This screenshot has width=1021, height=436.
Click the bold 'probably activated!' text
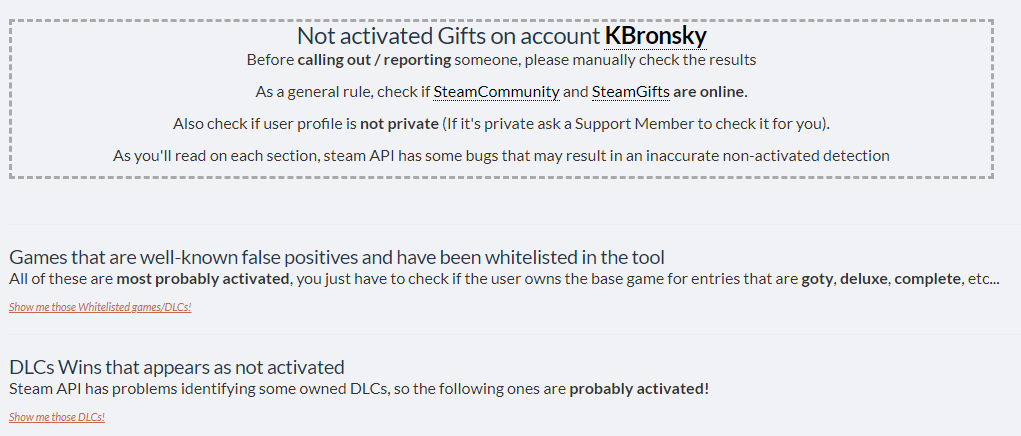(x=639, y=390)
